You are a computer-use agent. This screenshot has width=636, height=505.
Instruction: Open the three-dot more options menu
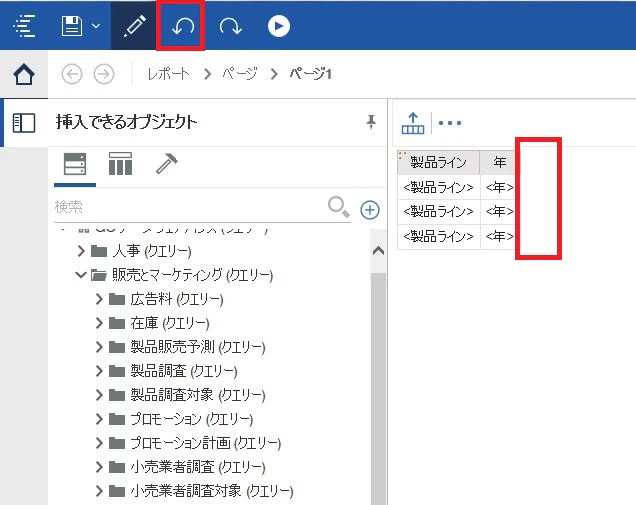coord(449,123)
